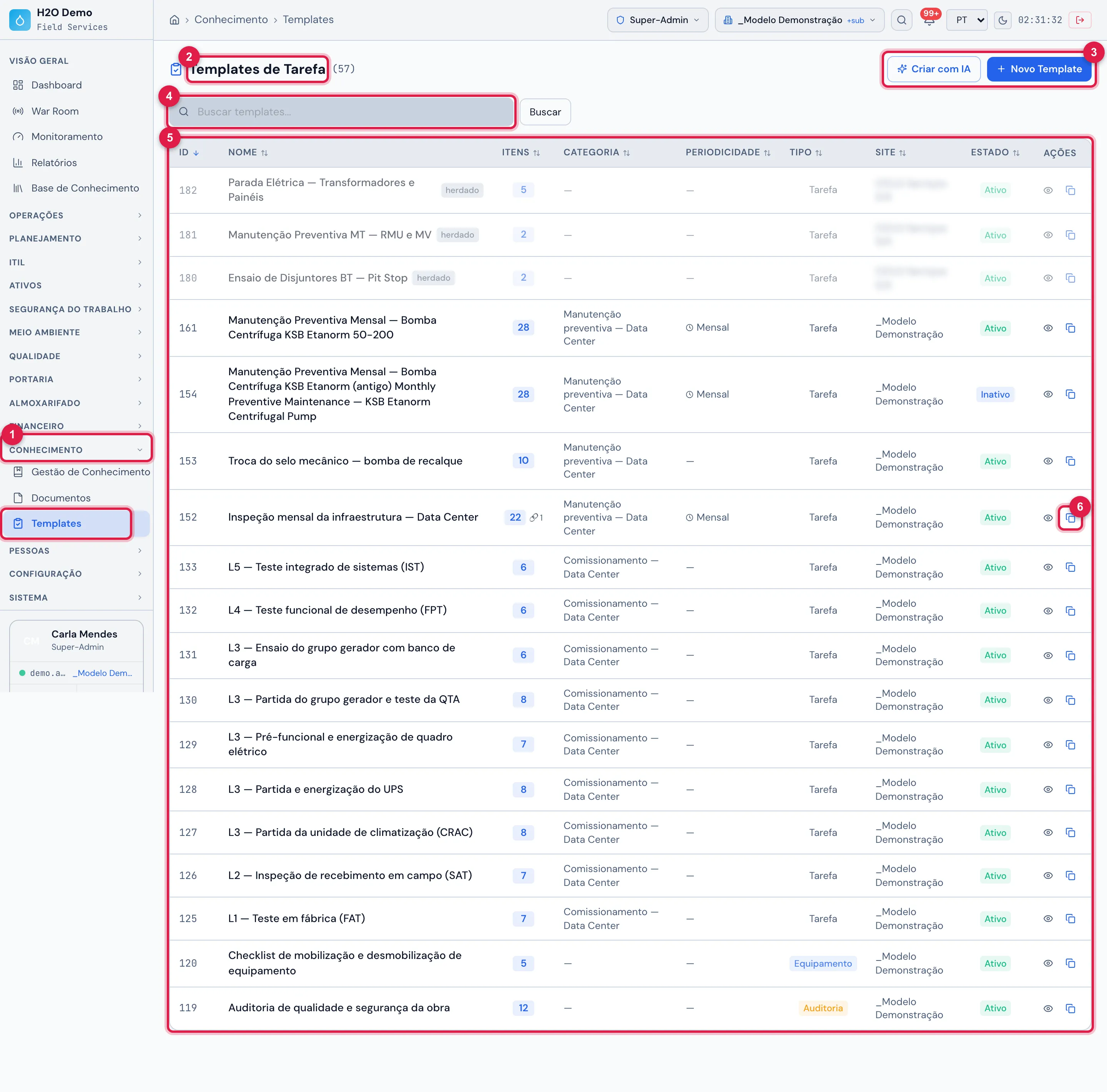
Task: Open the Super-Admin role dropdown
Action: (657, 20)
